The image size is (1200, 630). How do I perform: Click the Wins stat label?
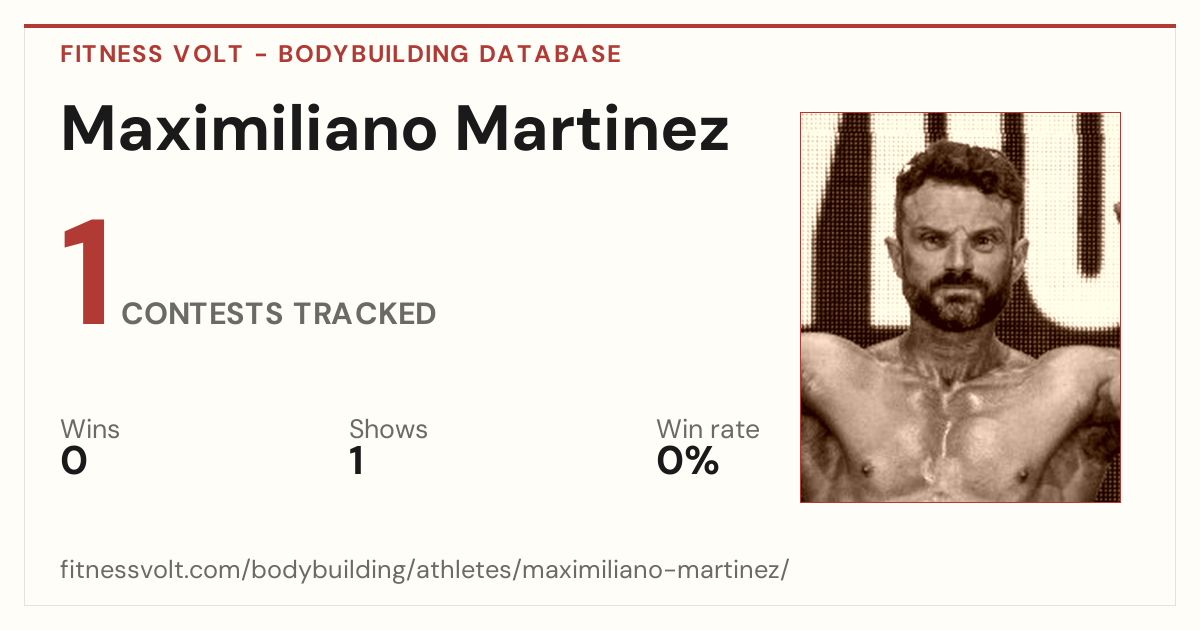pyautogui.click(x=90, y=429)
